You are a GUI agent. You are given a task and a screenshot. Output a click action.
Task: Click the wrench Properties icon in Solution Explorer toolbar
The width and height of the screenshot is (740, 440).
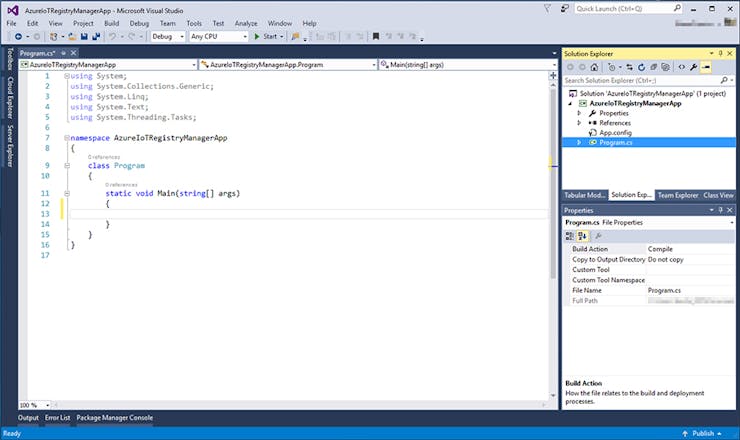(x=693, y=67)
